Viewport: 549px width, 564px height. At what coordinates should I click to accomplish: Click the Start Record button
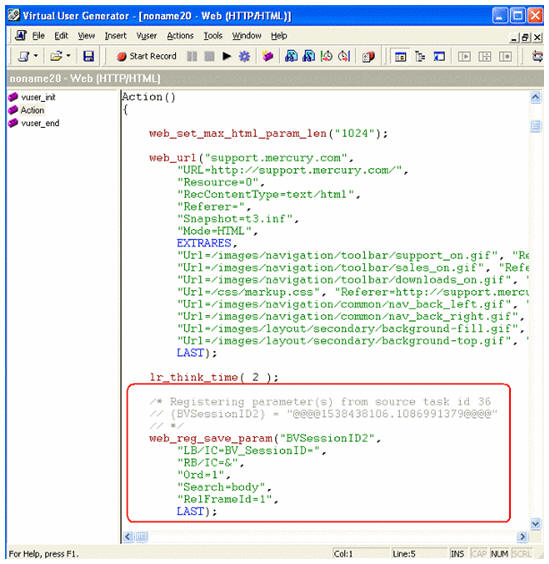click(x=147, y=56)
